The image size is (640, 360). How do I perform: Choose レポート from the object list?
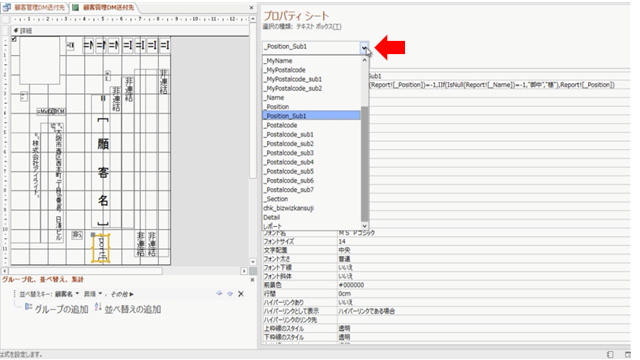click(x=311, y=226)
